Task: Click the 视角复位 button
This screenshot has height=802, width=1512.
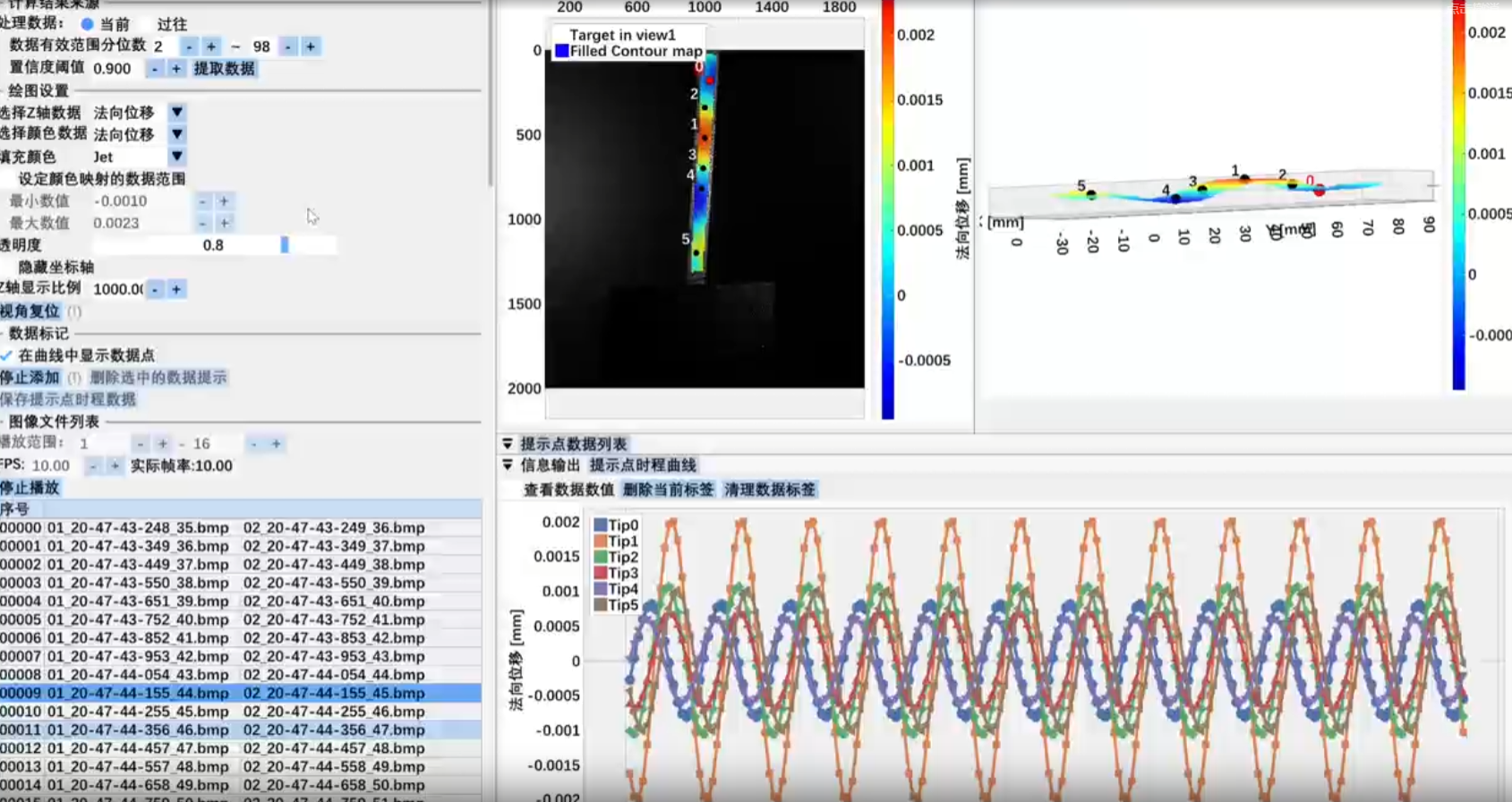Action: (30, 311)
